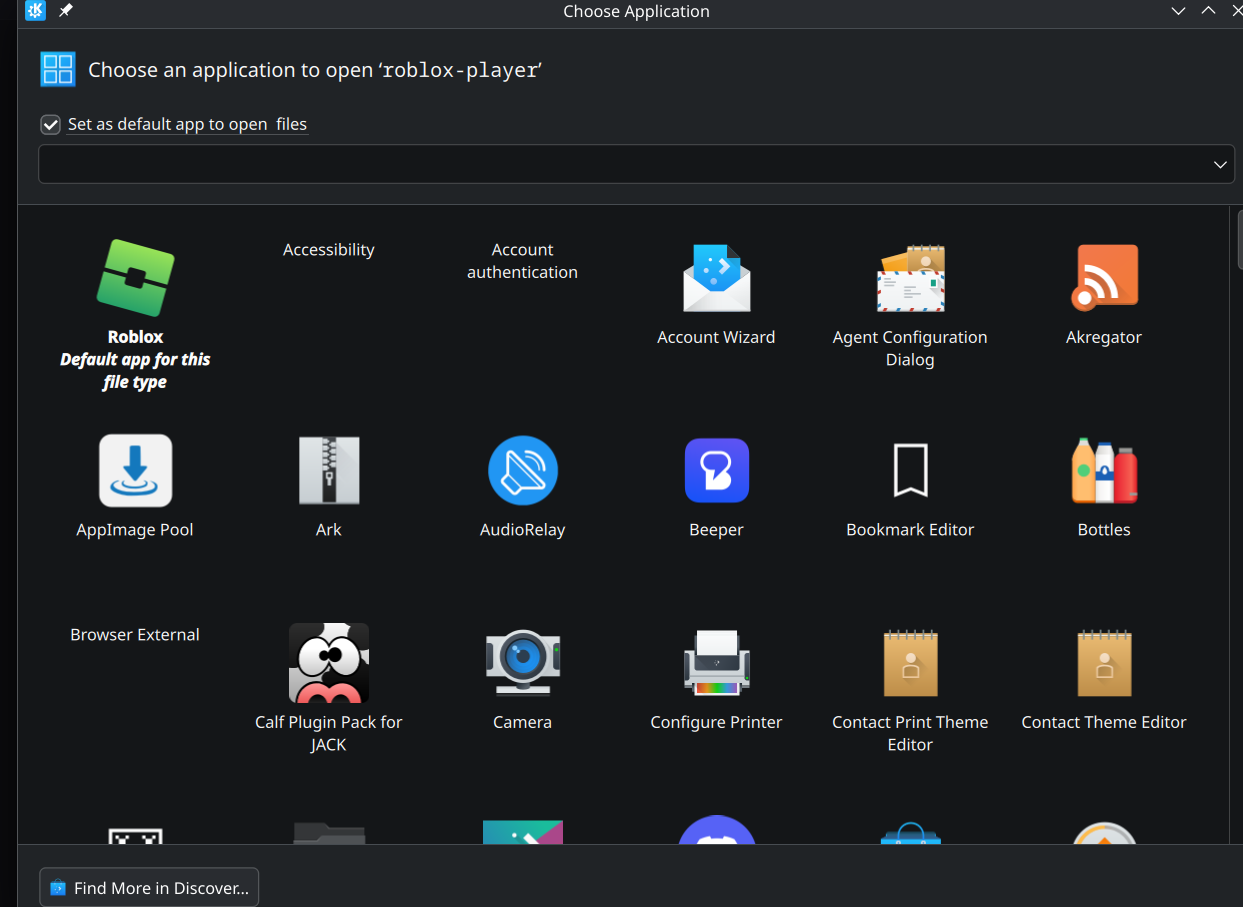
Task: Select the Bottles app icon
Action: click(1103, 471)
